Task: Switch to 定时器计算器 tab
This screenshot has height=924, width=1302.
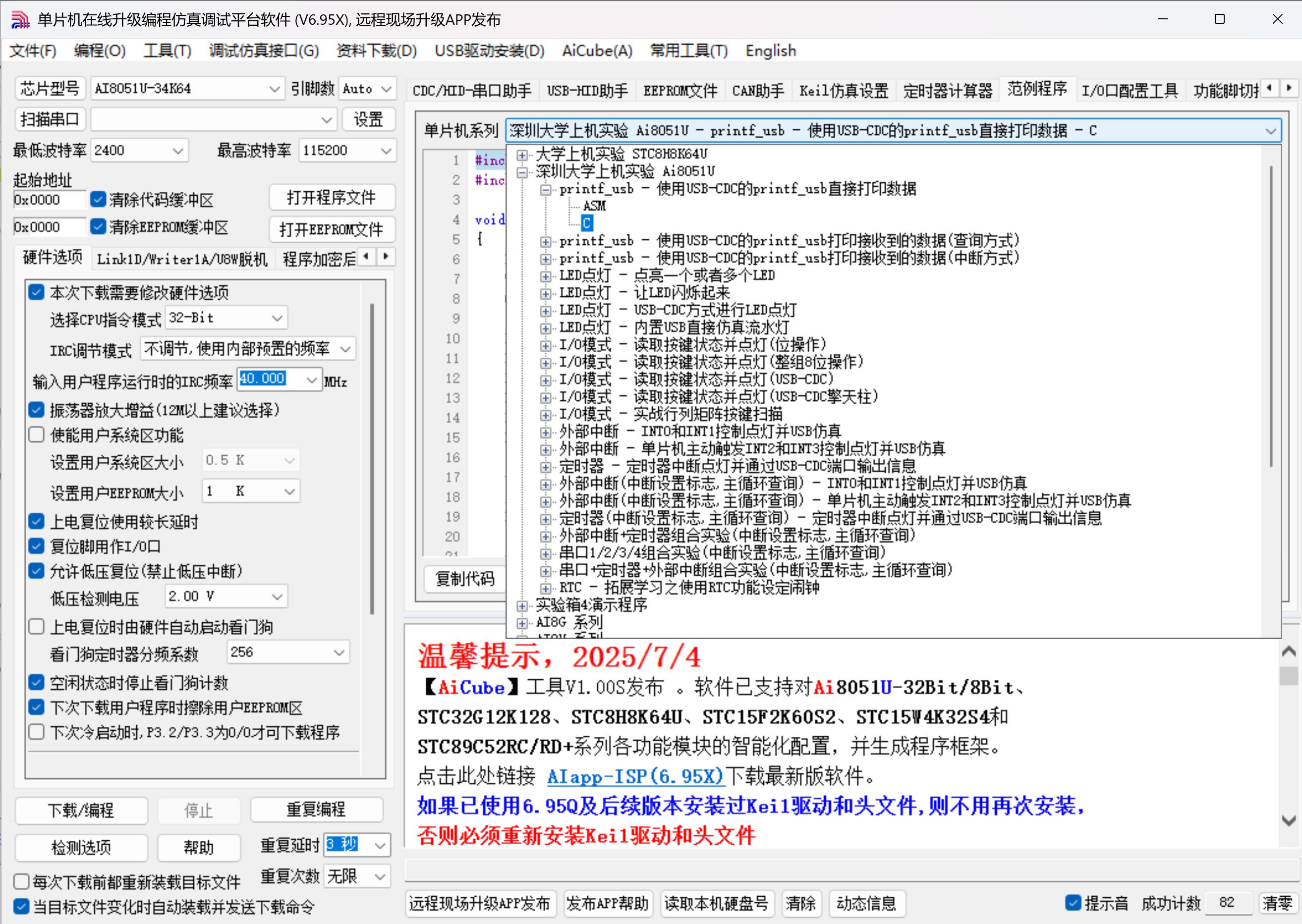Action: pos(948,91)
